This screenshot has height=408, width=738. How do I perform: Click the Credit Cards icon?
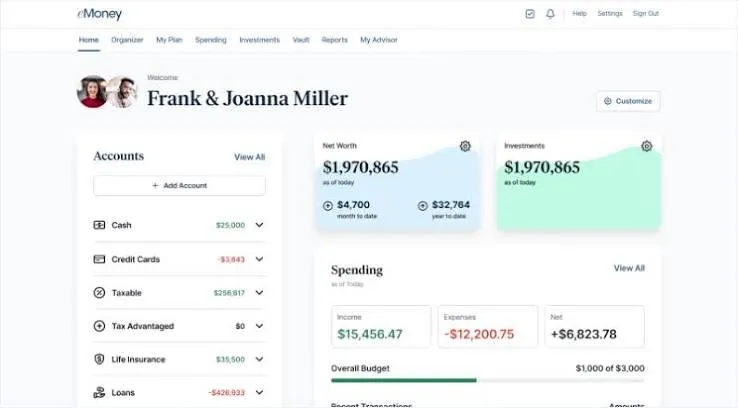(99, 259)
